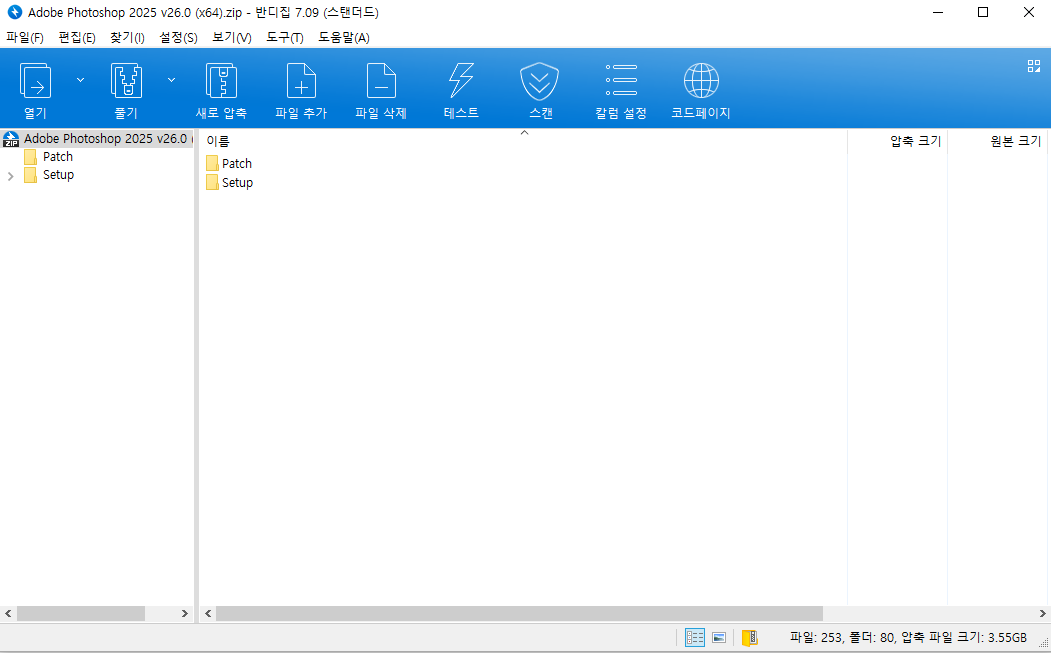
Task: Select the Setup folder in the tree pane
Action: pos(58,175)
